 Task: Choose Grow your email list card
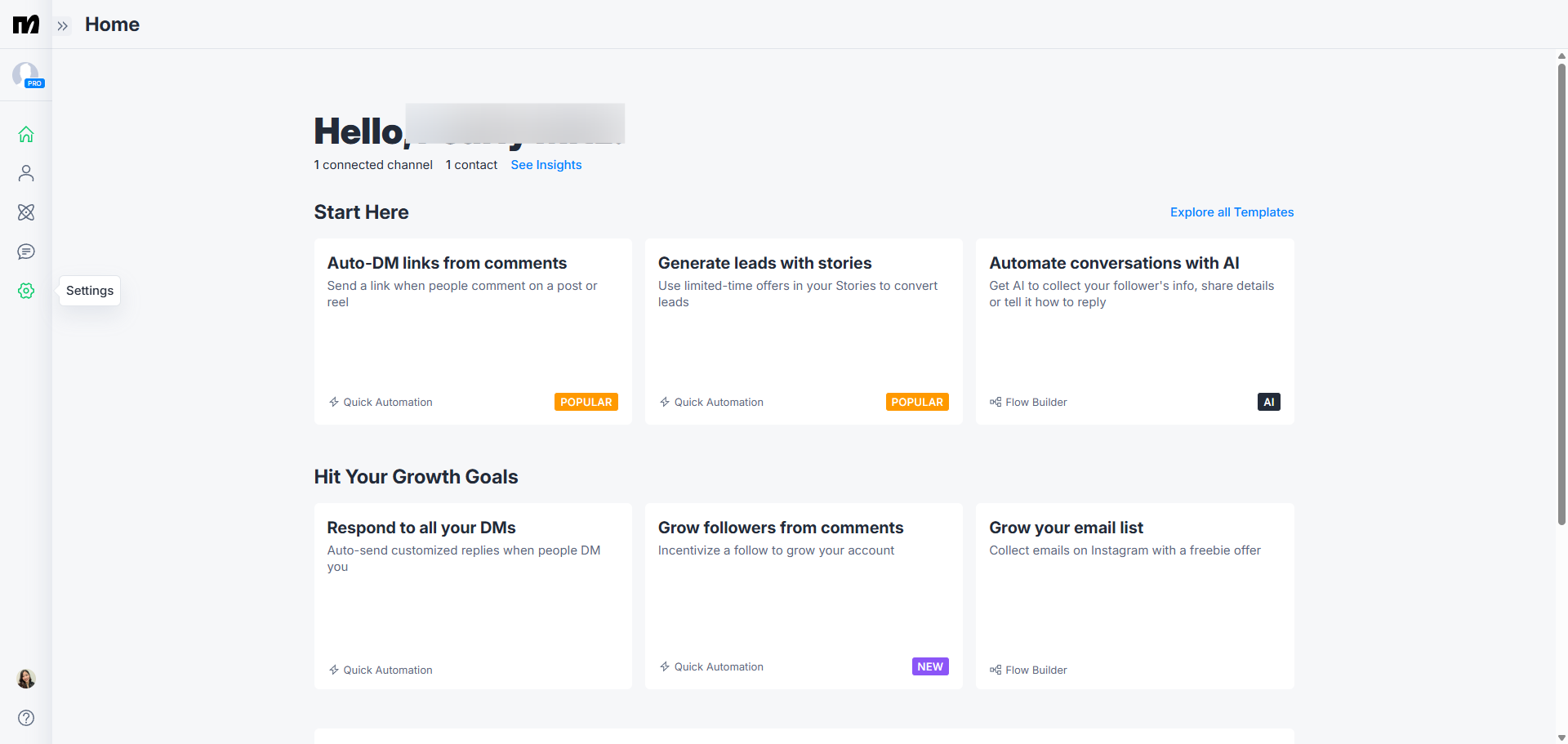point(1134,595)
